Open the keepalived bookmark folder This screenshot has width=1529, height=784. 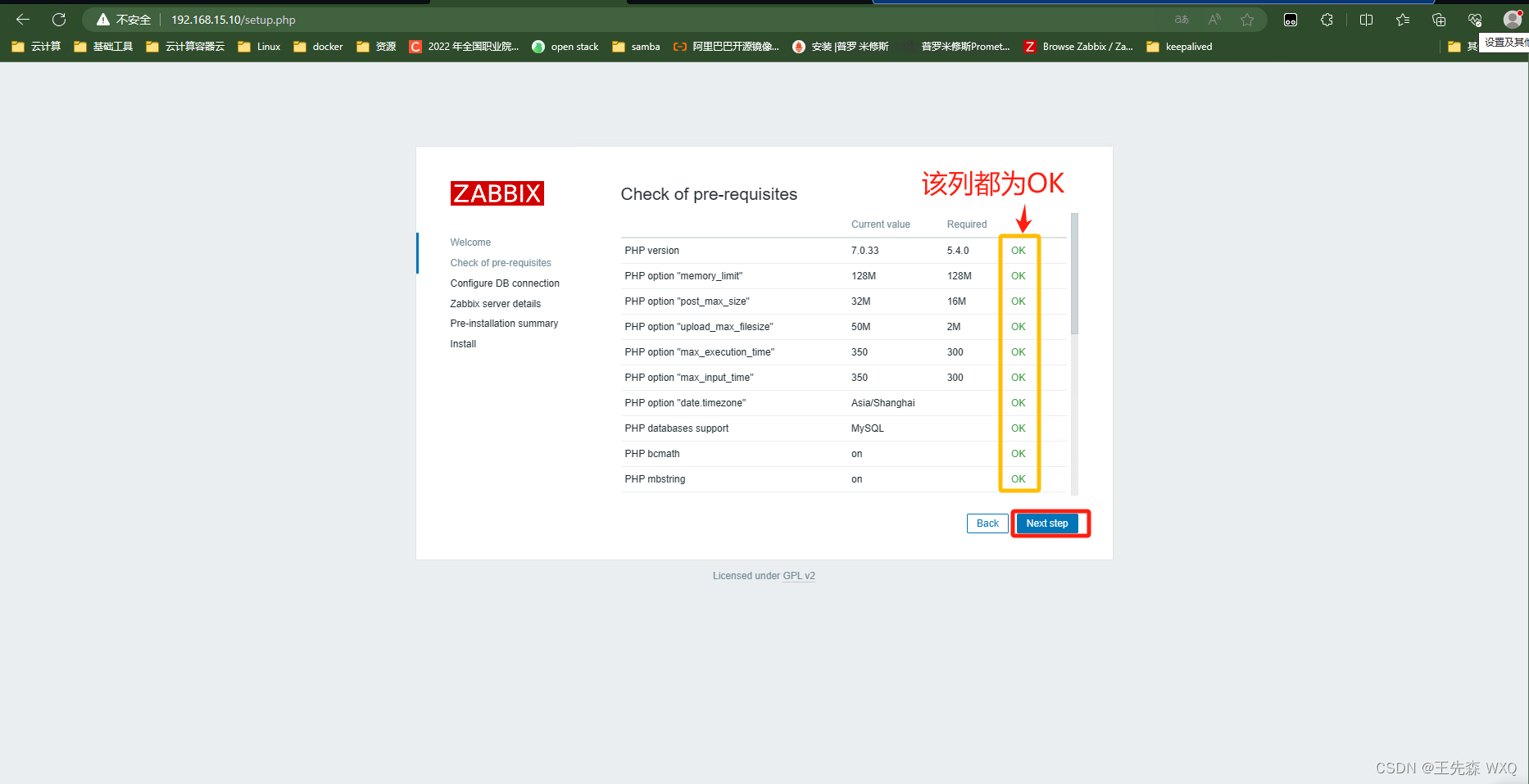tap(1179, 47)
